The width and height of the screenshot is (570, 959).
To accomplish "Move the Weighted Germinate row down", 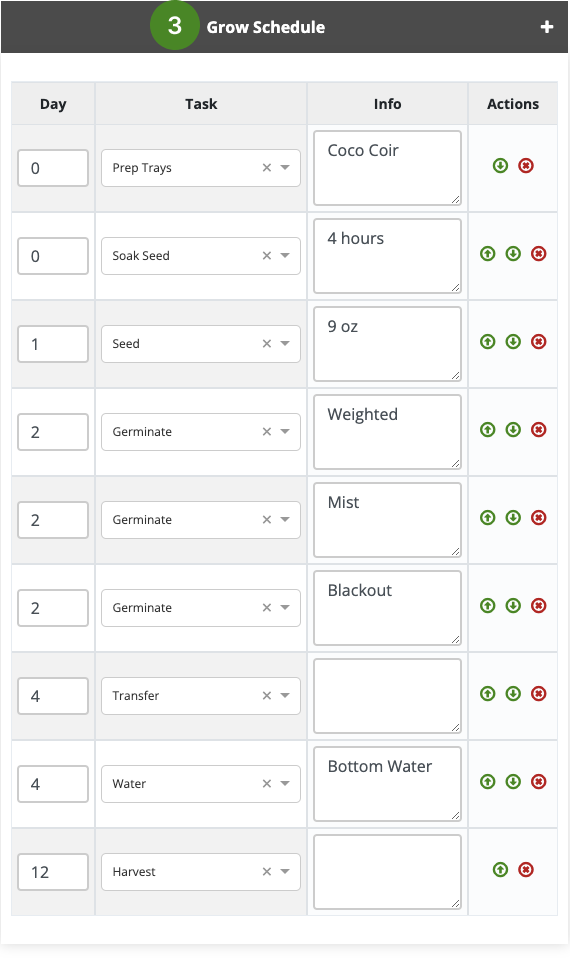I will tap(513, 430).
